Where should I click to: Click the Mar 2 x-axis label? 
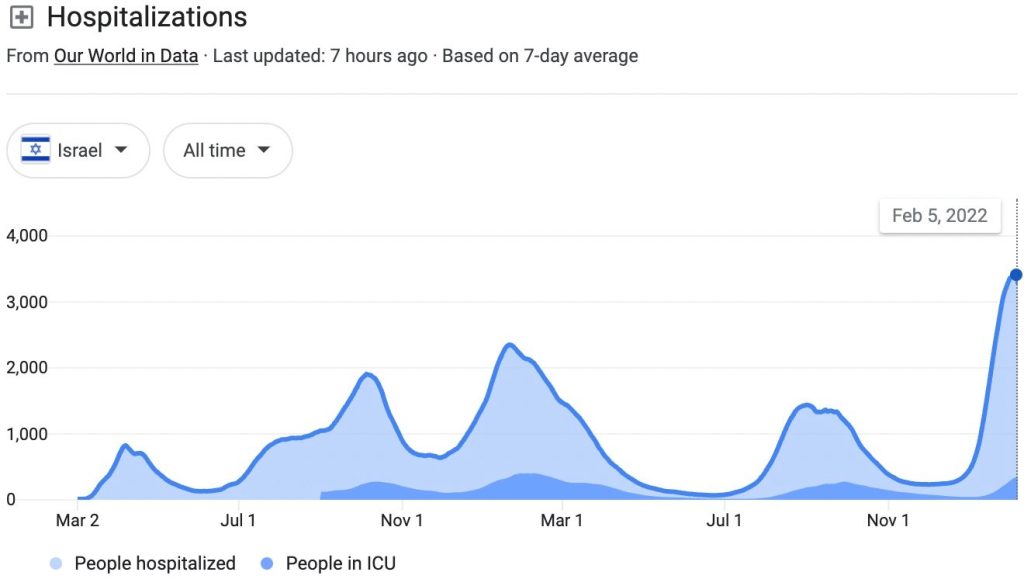click(77, 520)
